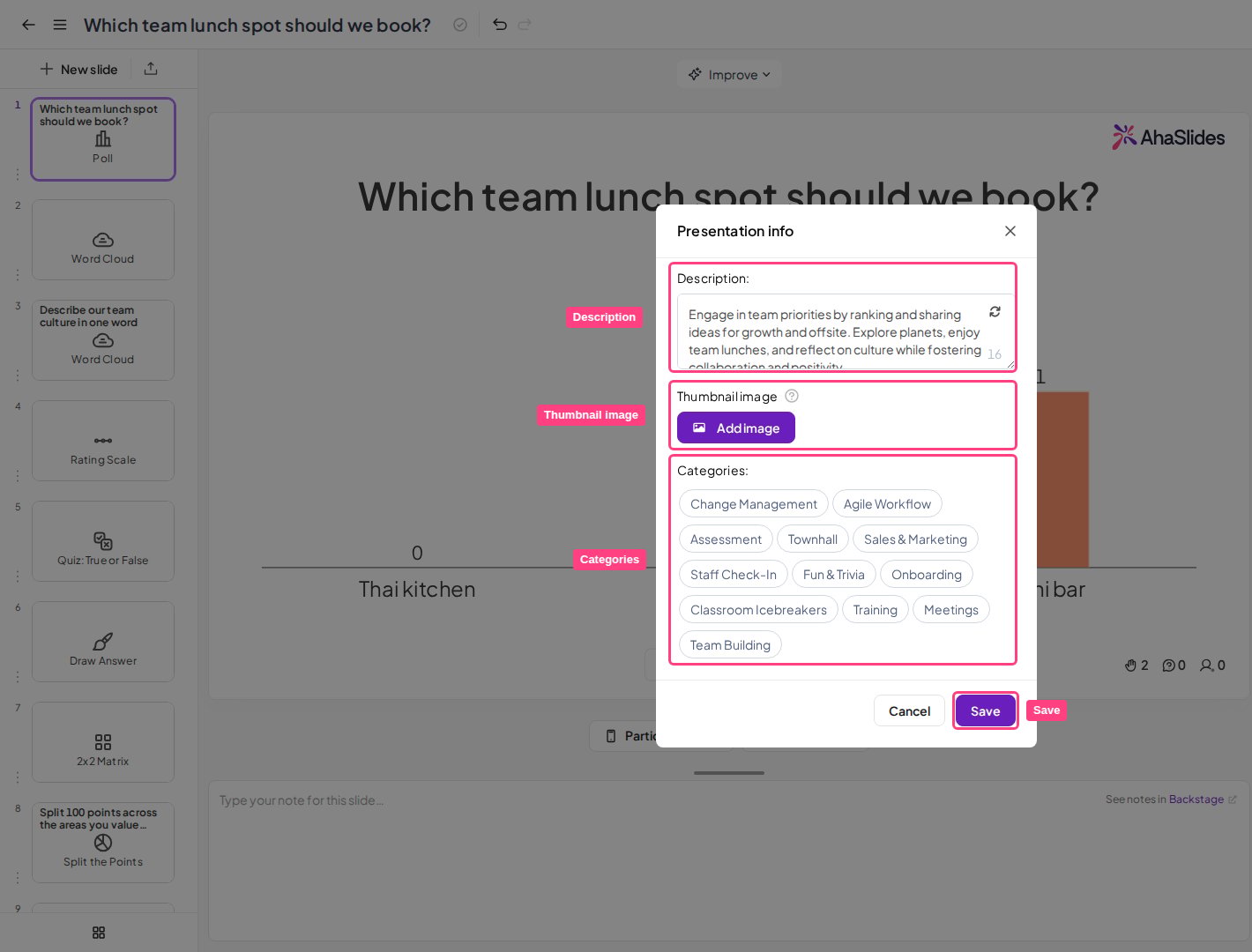Viewport: 1252px width, 952px height.
Task: Select slide 1 Poll thumbnail
Action: (103, 139)
